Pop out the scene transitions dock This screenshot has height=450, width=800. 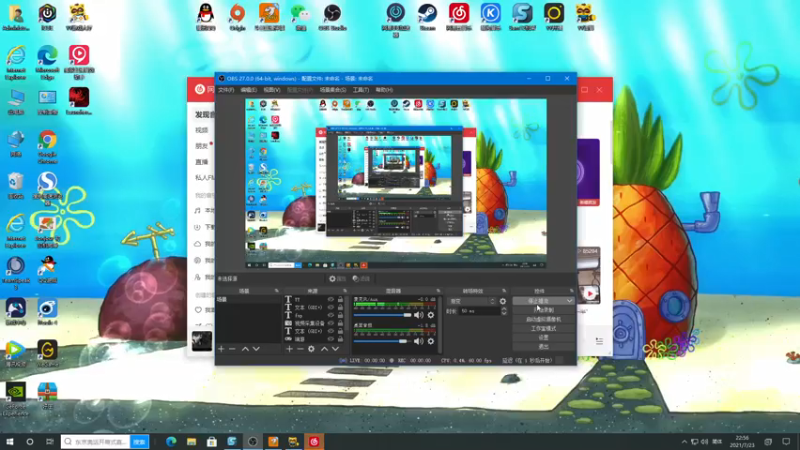click(504, 291)
